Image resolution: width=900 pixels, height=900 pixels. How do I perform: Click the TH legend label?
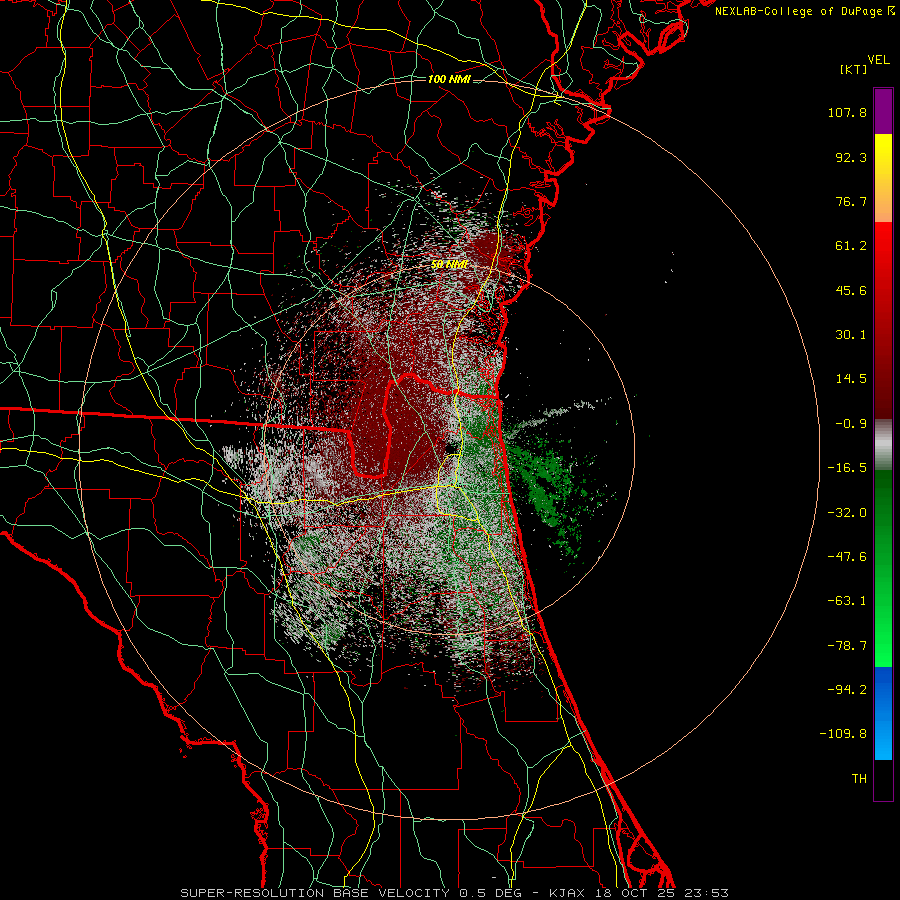point(859,779)
